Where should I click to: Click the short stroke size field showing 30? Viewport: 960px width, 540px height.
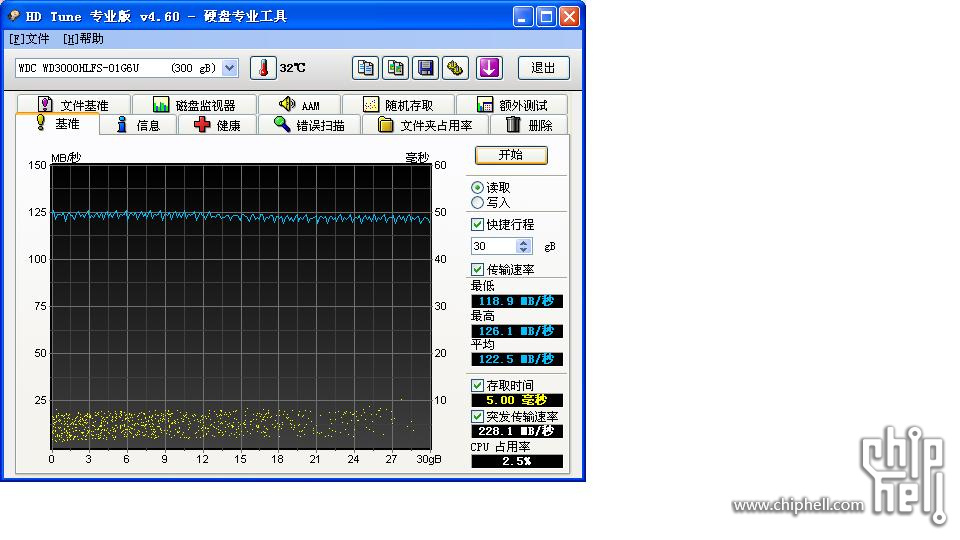coord(493,246)
